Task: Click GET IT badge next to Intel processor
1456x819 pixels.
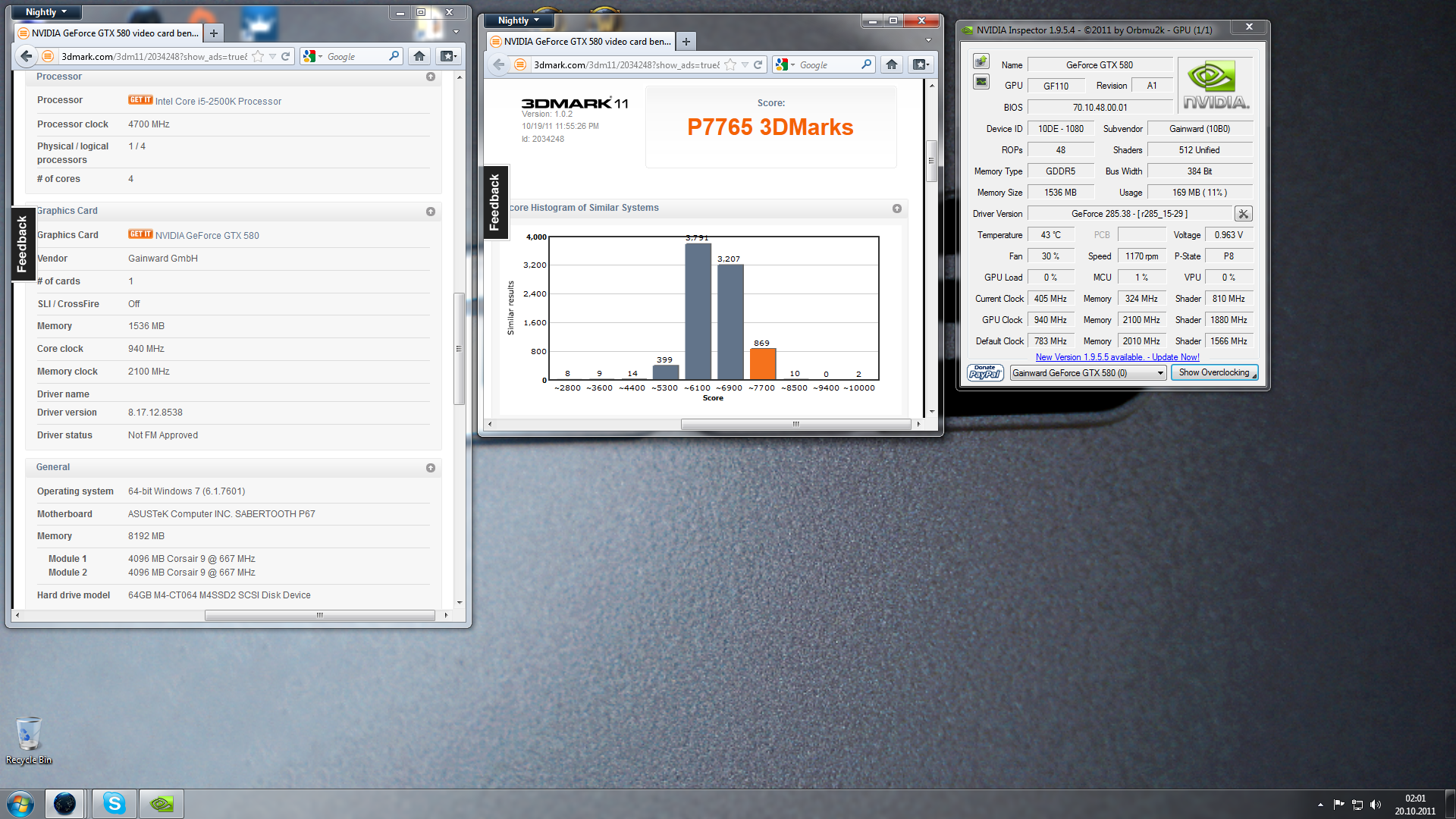Action: pos(140,100)
